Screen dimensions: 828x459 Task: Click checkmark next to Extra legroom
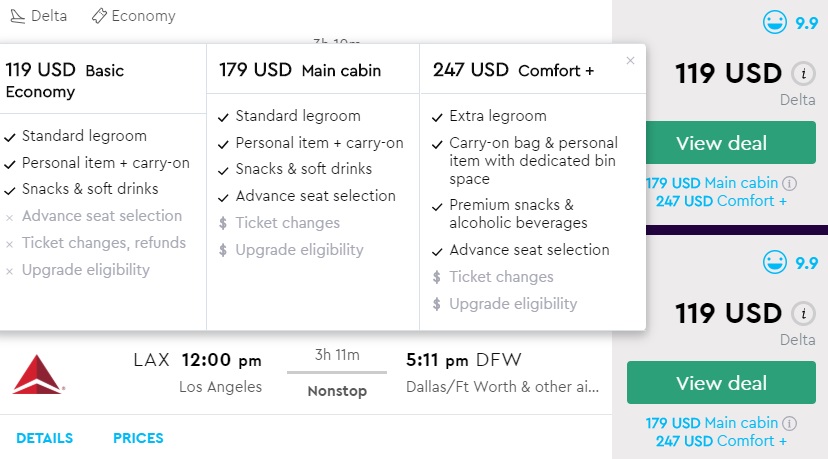[437, 116]
